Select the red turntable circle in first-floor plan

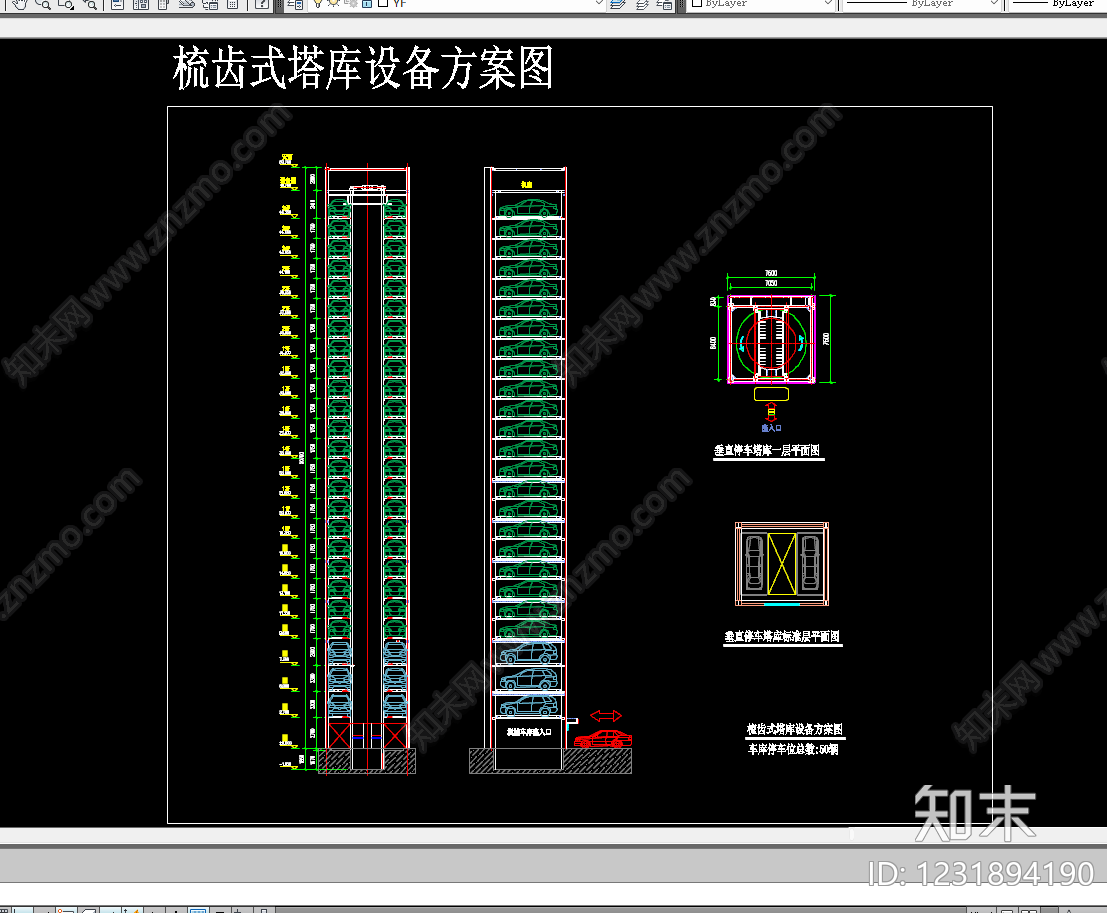tap(770, 344)
